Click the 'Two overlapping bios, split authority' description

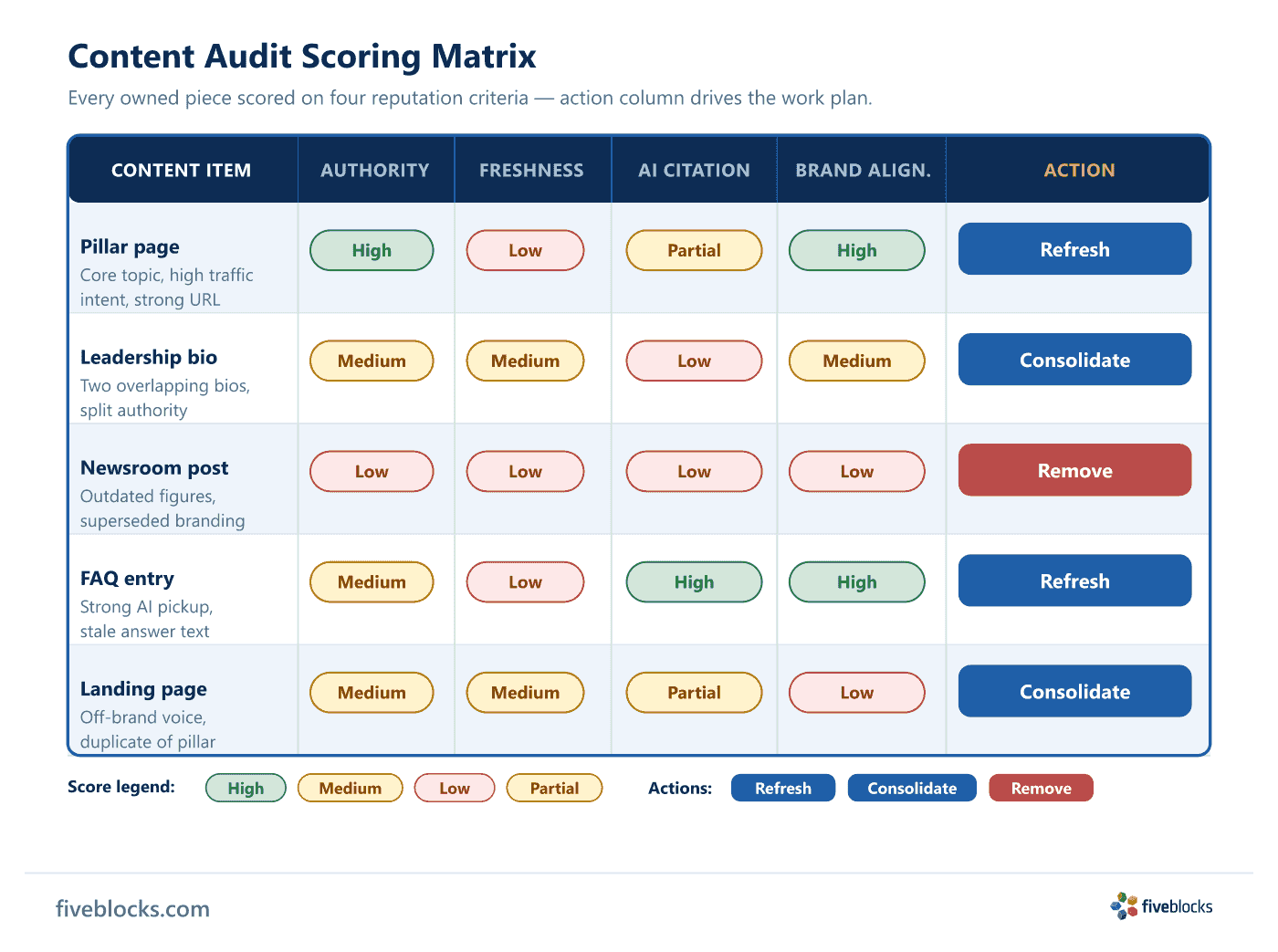[164, 398]
